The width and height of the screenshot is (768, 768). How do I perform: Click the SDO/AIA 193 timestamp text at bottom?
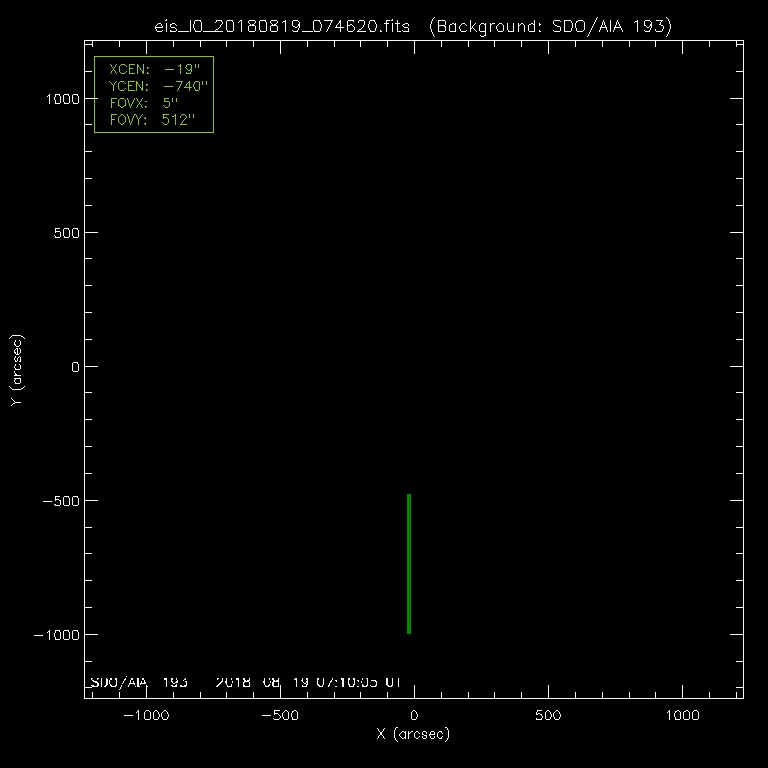[x=245, y=682]
